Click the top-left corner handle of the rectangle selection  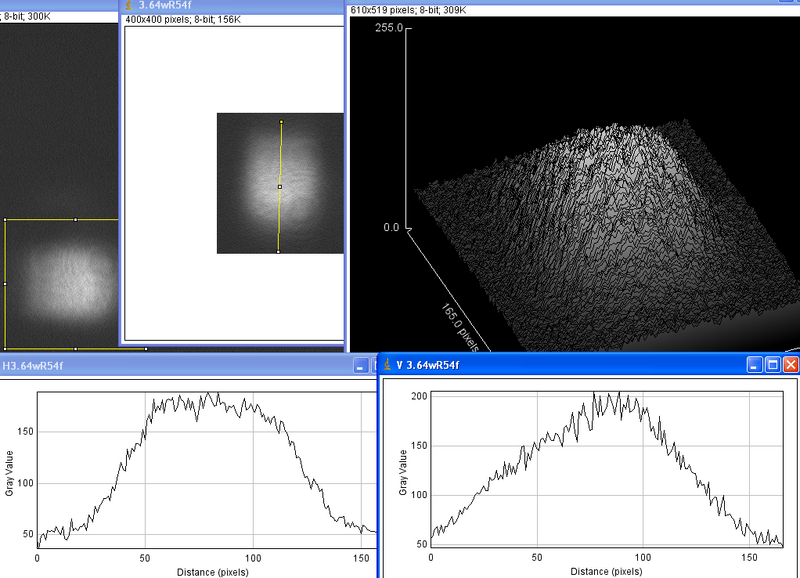point(5,219)
